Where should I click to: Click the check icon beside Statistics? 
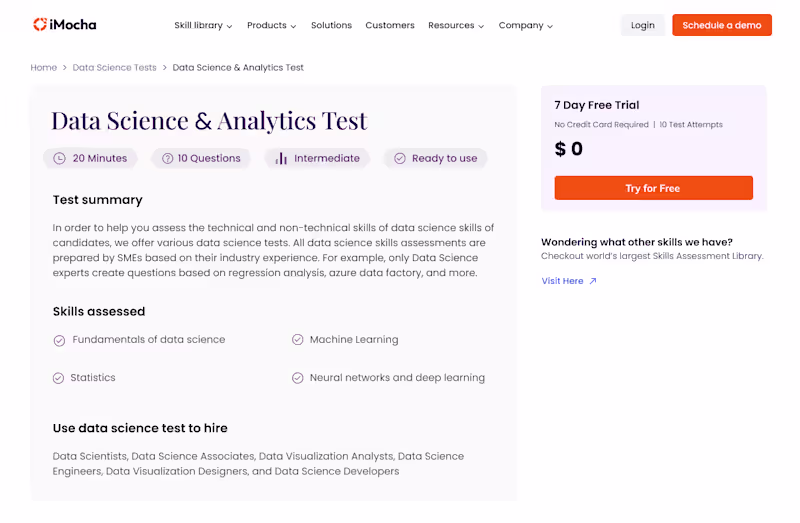point(59,378)
